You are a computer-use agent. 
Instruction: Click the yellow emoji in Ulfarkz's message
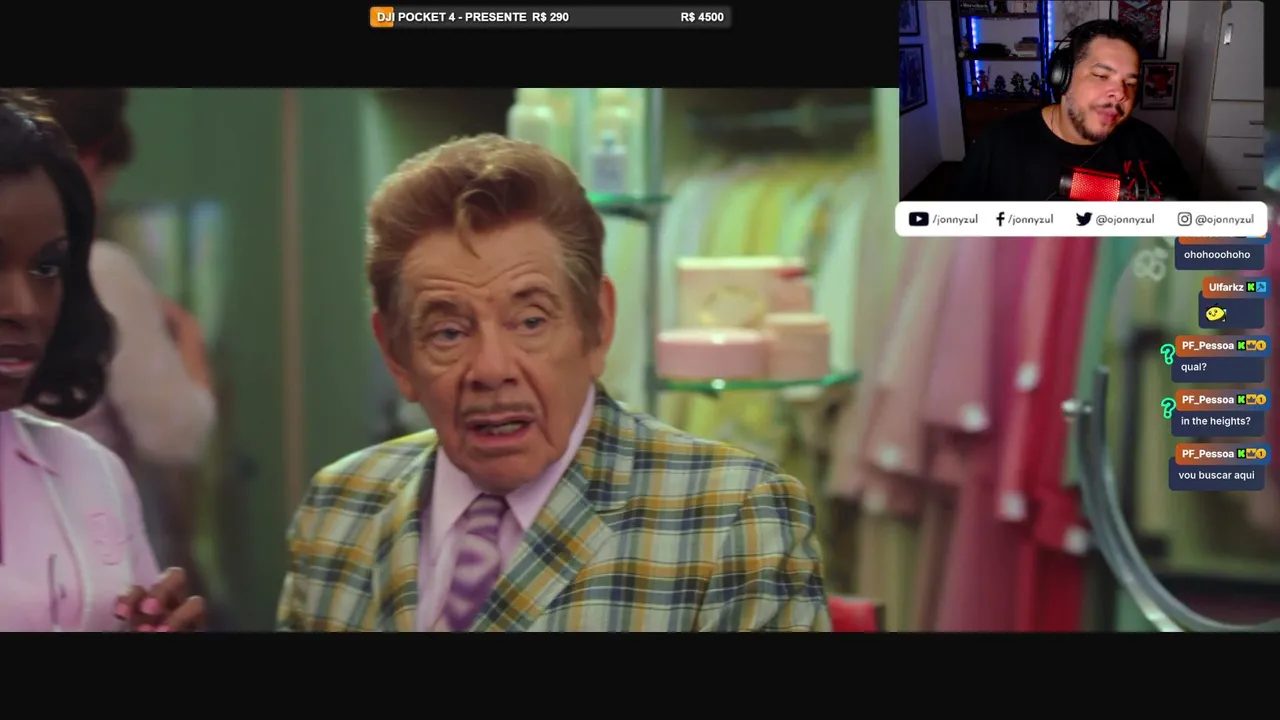click(1215, 314)
